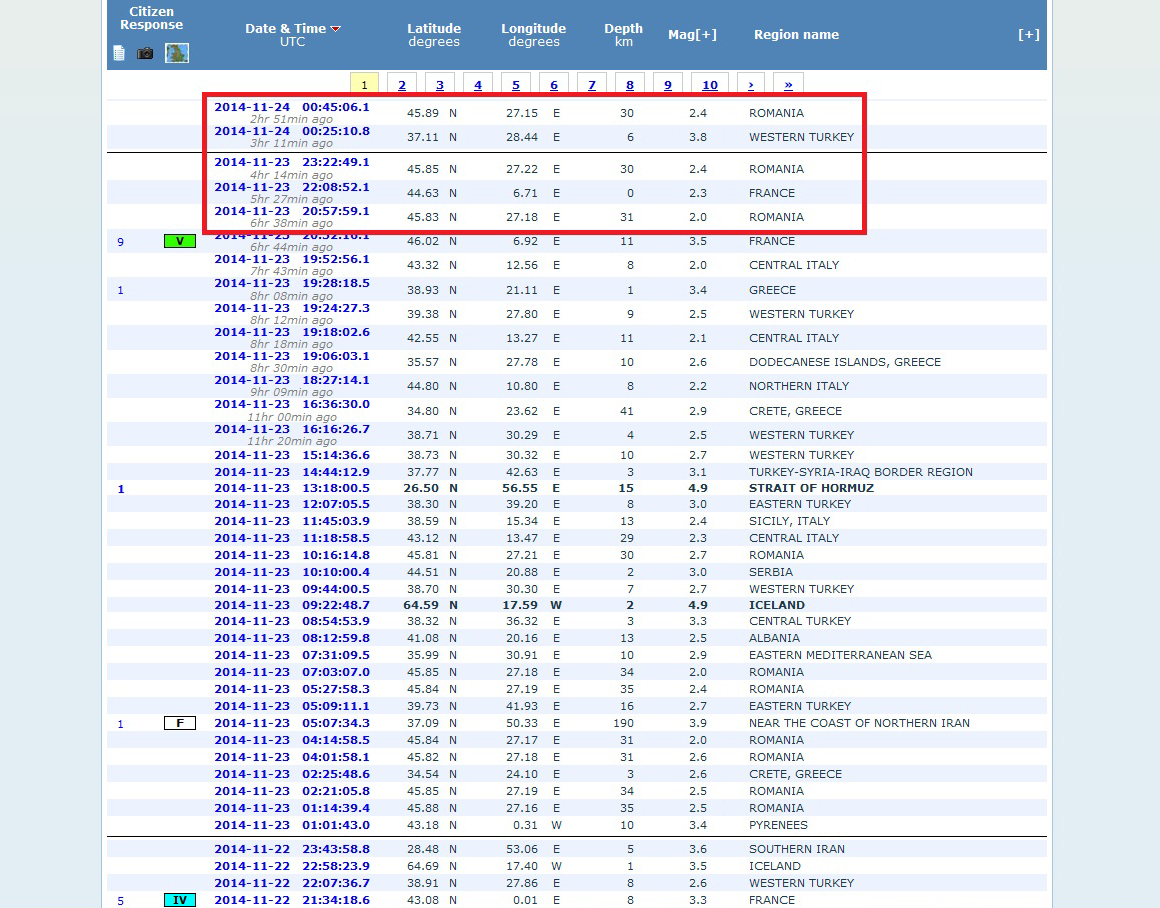Open the Western Turkey 00:25:10.8 event

pyautogui.click(x=291, y=131)
